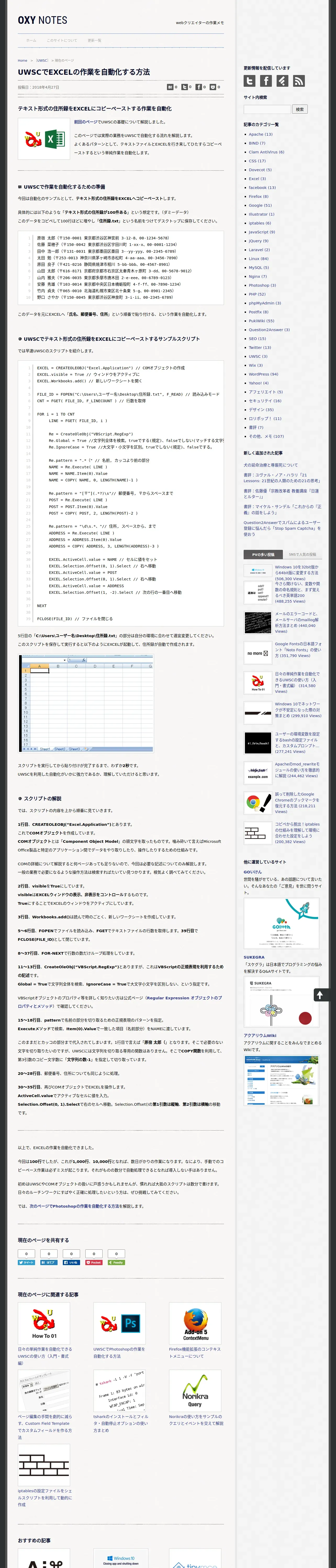Open the Regular Expression object reference link

click(183, 998)
